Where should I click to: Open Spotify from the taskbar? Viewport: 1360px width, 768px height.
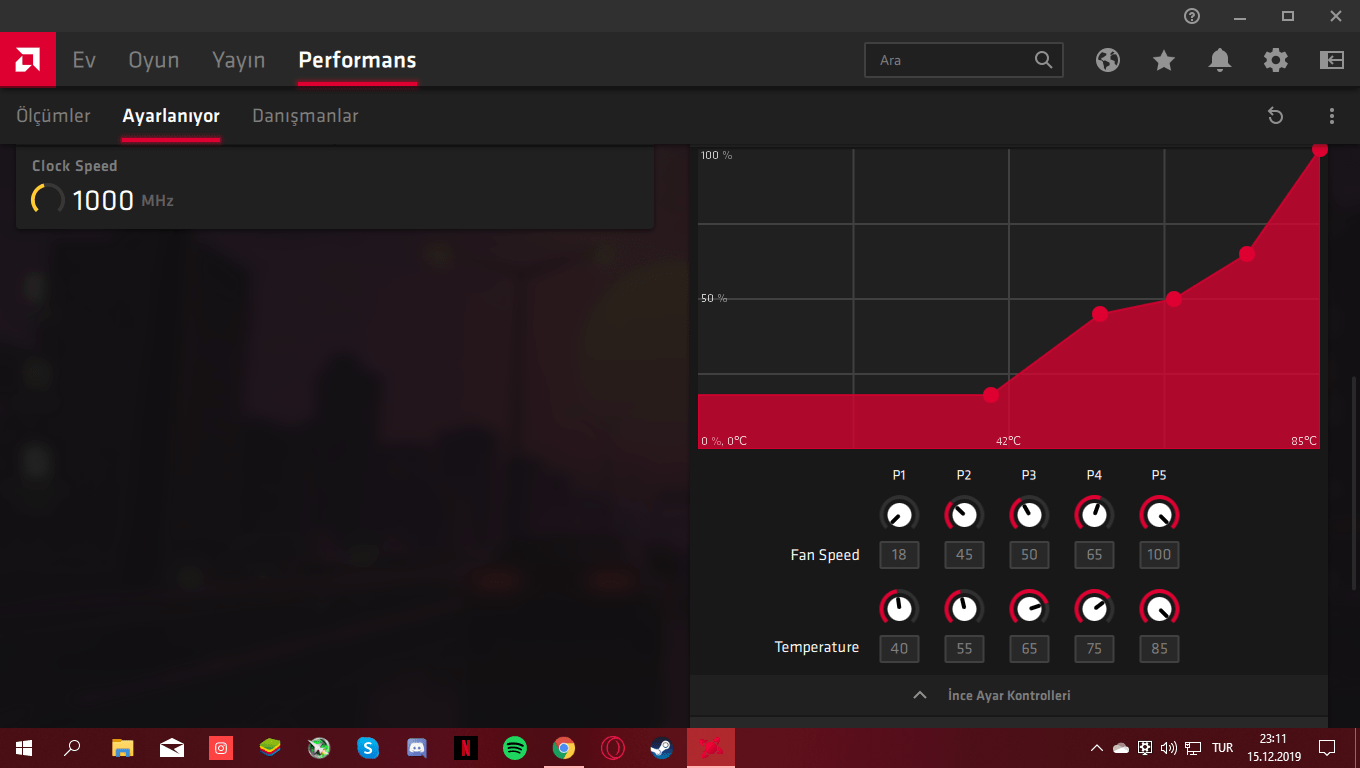click(515, 747)
